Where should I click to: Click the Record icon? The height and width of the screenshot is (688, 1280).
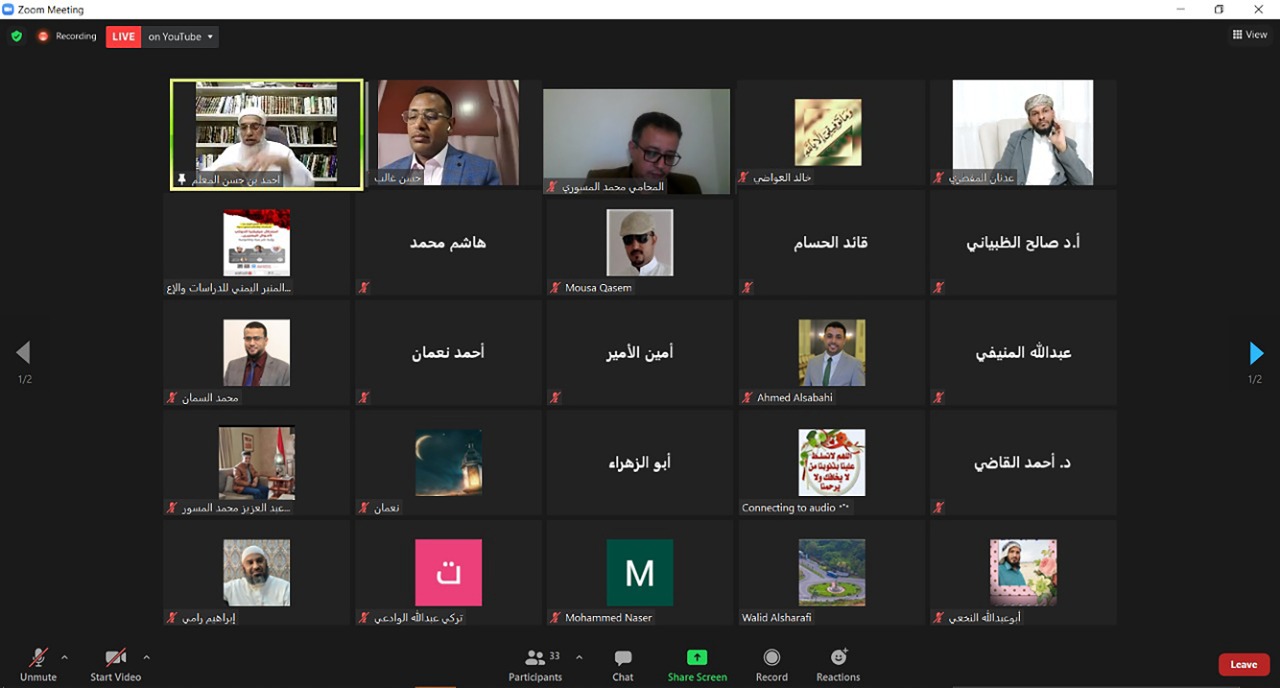click(x=771, y=658)
